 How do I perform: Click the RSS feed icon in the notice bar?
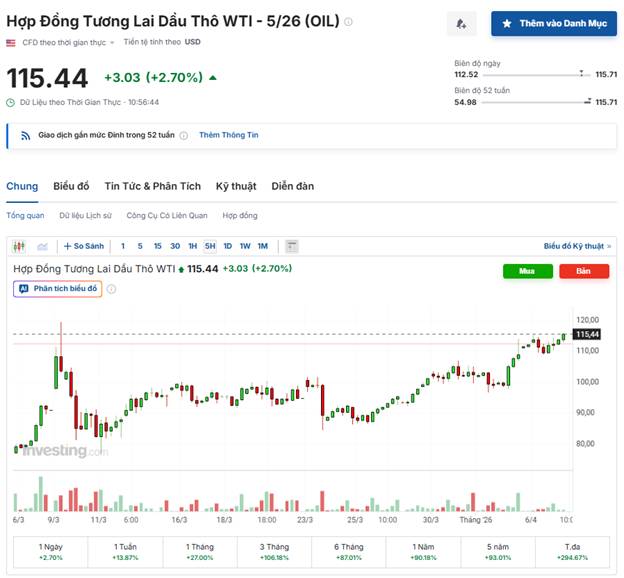[x=25, y=136]
